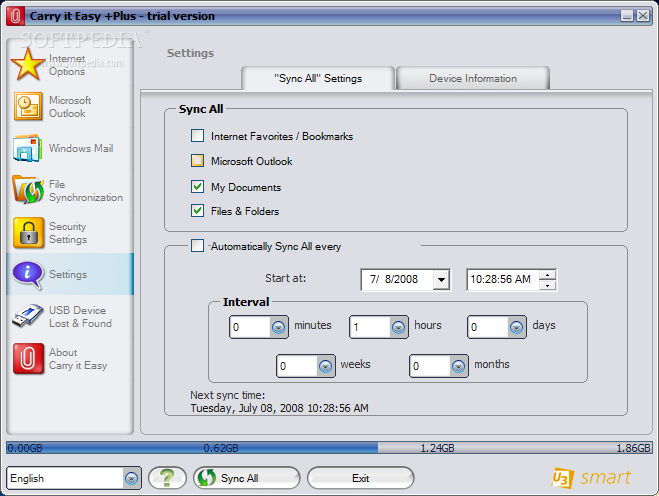Select File Synchronization folder icon
The image size is (659, 496).
[28, 190]
